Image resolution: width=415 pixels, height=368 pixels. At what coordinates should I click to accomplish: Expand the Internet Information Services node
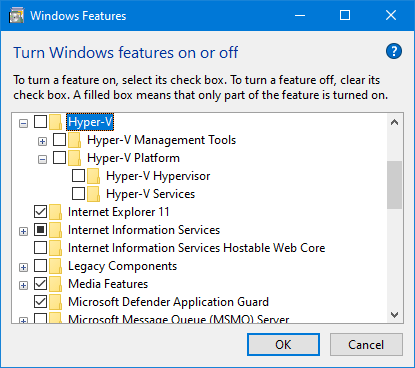23,232
